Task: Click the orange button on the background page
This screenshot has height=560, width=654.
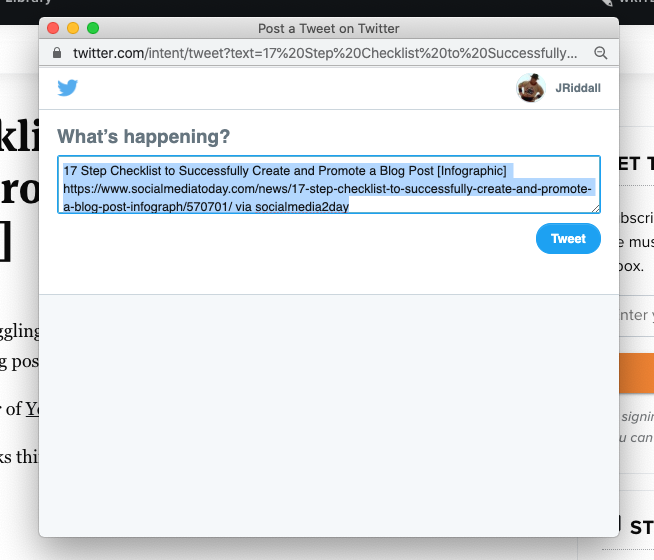Action: pos(637,372)
